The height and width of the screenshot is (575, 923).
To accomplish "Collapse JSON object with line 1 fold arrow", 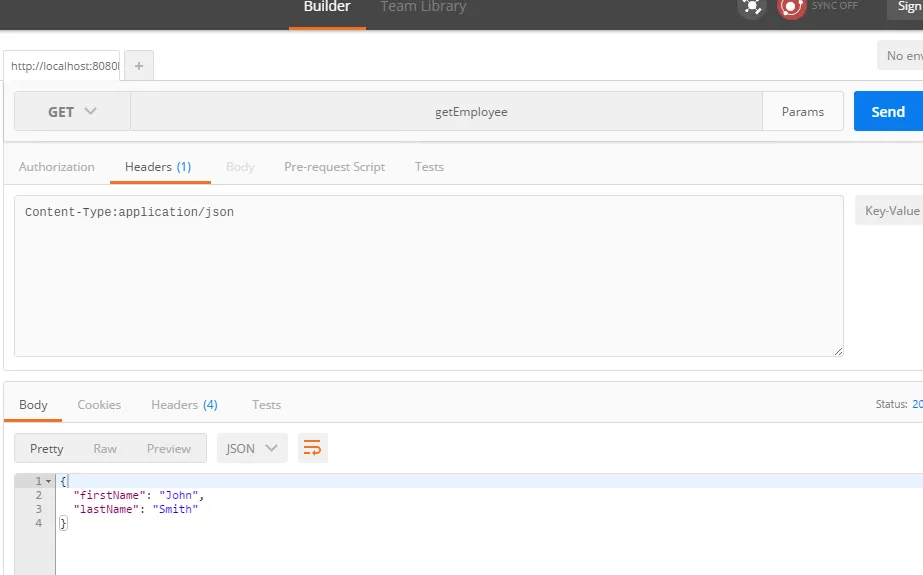I will tap(49, 481).
